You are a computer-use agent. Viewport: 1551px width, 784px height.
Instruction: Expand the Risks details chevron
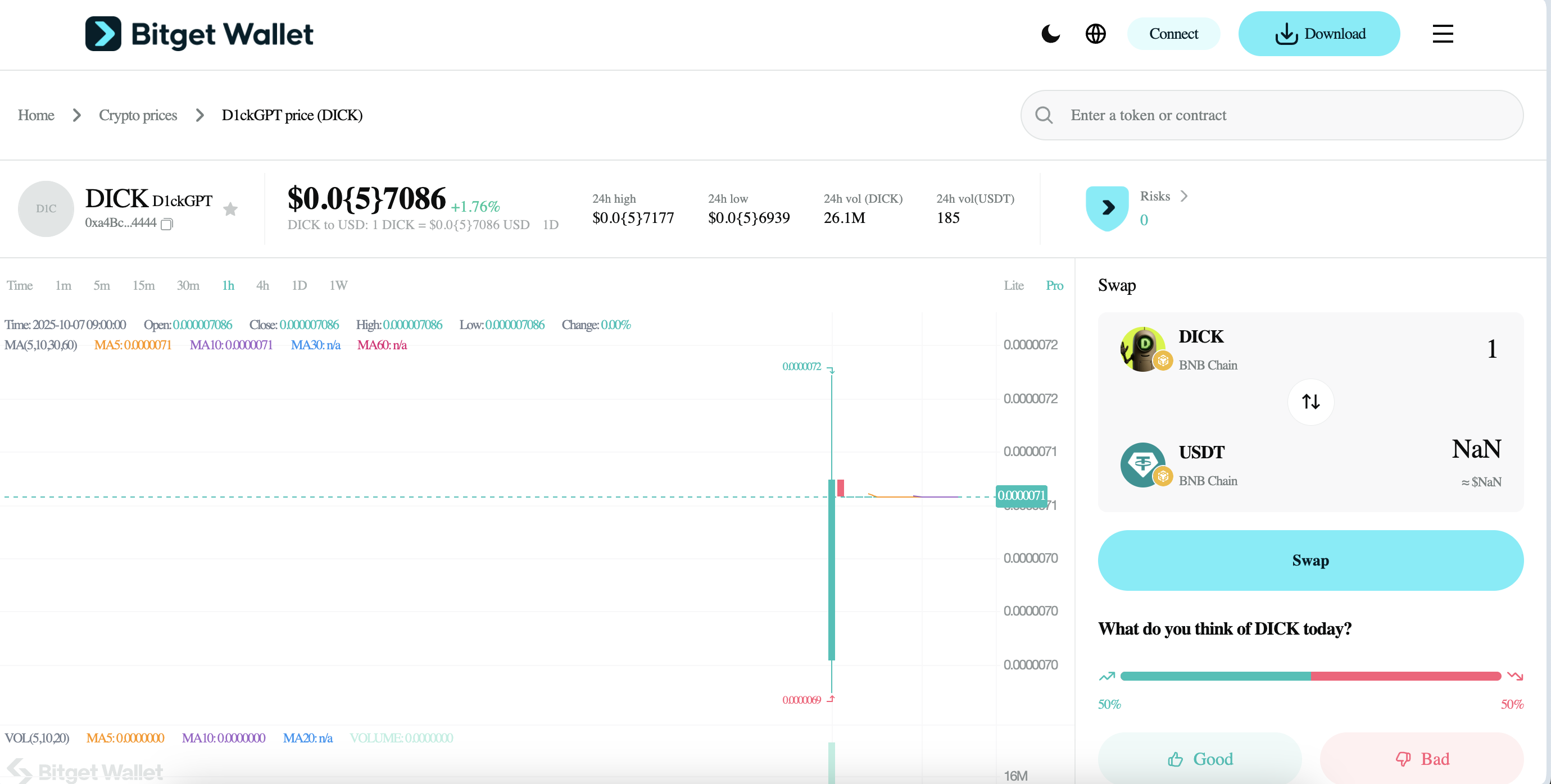click(1183, 196)
